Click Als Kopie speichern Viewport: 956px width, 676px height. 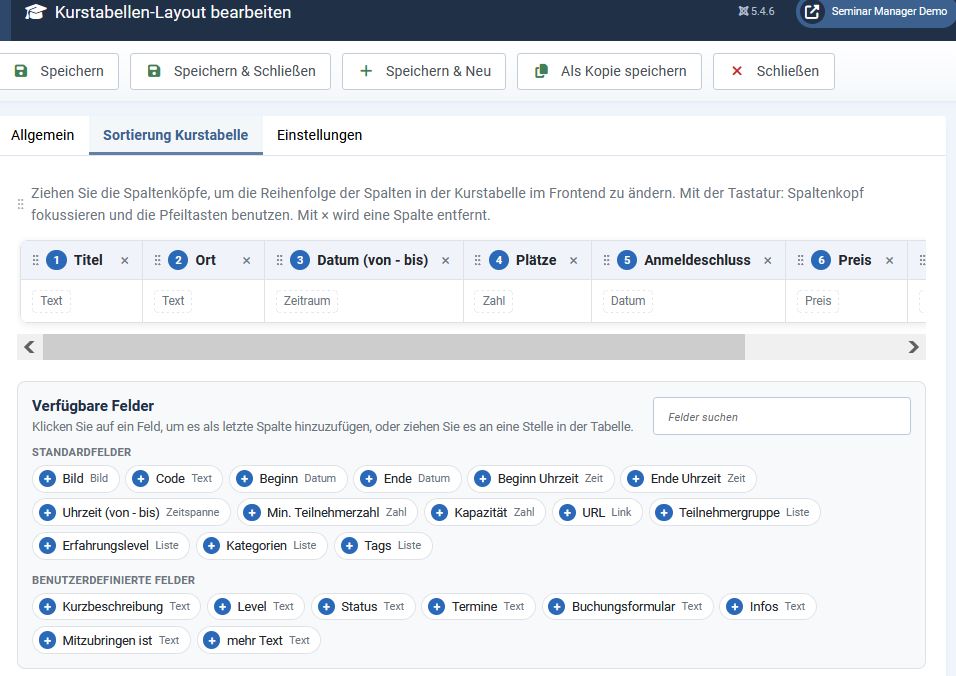click(609, 71)
